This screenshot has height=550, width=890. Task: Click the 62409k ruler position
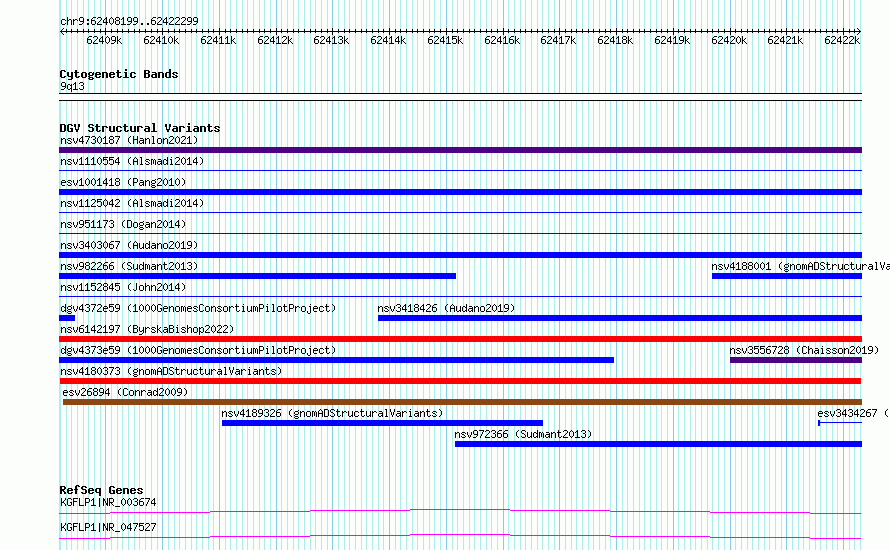[104, 40]
